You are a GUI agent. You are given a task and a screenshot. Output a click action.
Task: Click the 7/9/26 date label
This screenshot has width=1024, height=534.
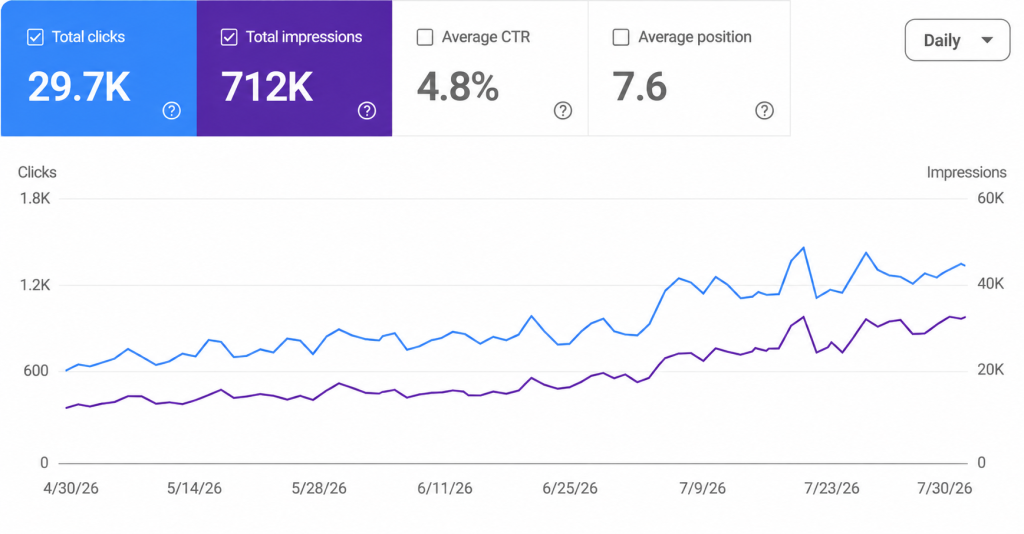[x=702, y=488]
